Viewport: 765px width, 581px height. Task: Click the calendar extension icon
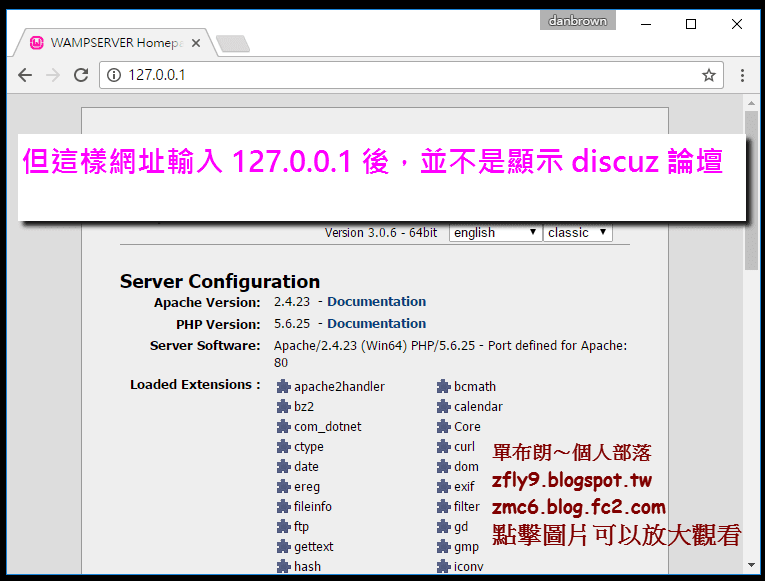443,407
